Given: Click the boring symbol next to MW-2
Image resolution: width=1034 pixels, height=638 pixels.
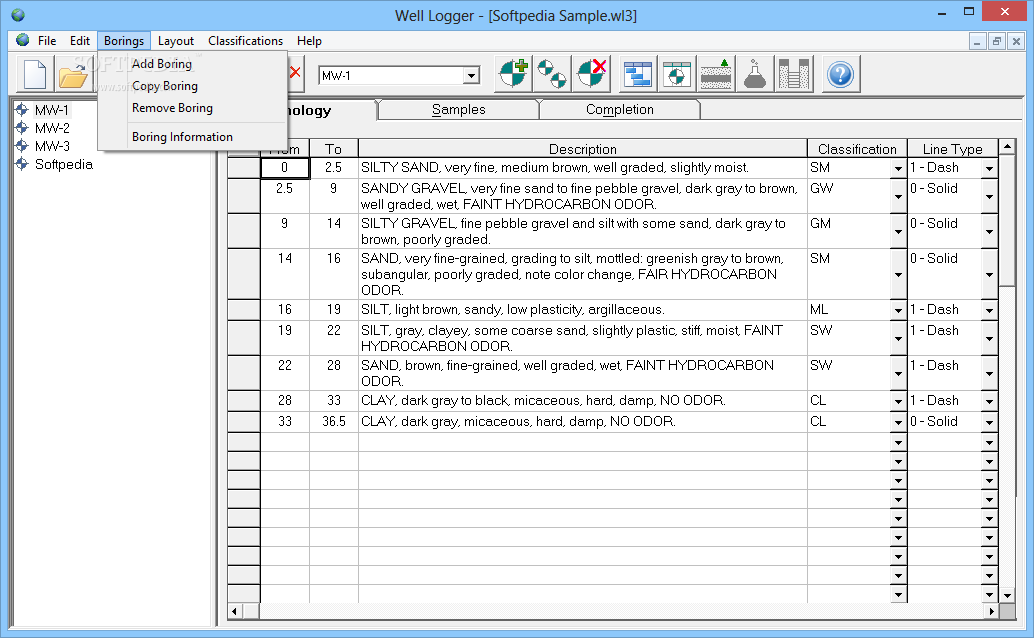Looking at the screenshot, I should [22, 127].
